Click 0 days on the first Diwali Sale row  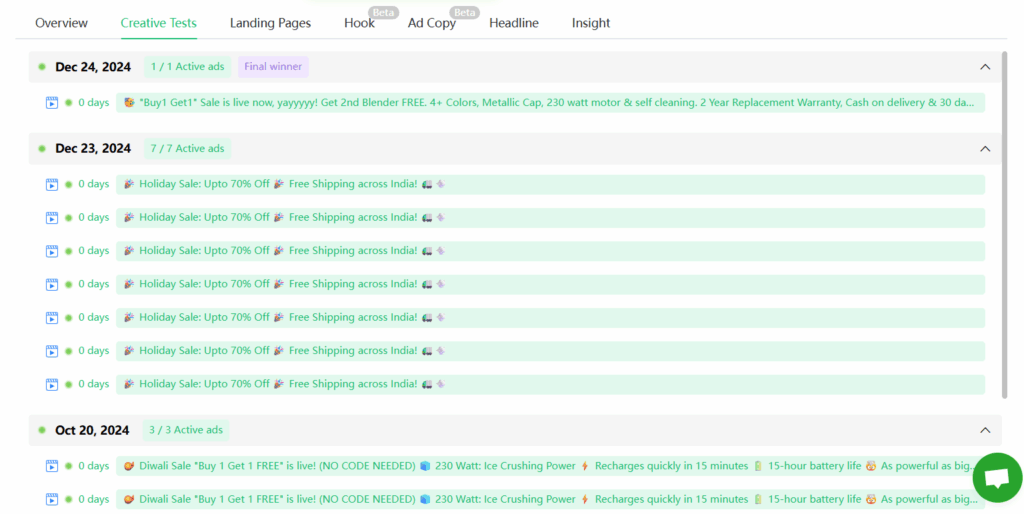[x=93, y=466]
